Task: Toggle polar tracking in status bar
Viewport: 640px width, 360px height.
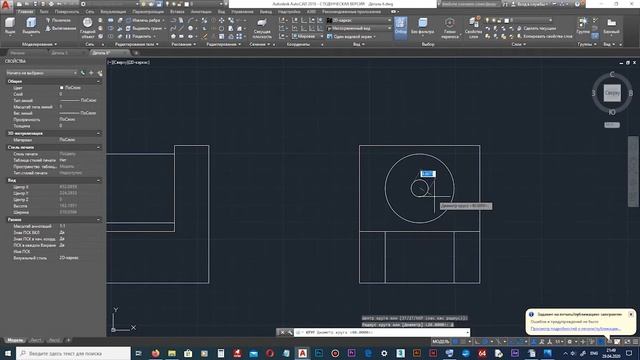Action: [485, 342]
